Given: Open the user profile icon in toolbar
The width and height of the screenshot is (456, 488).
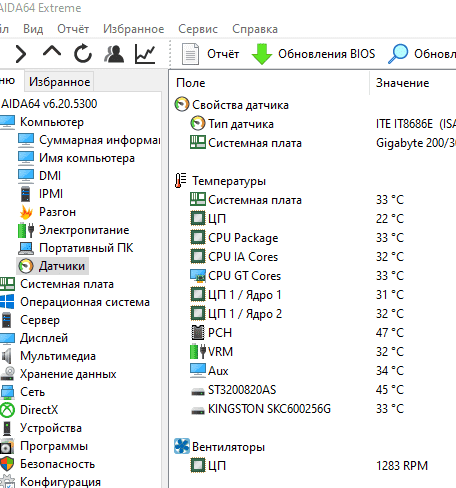Looking at the screenshot, I should click(114, 54).
